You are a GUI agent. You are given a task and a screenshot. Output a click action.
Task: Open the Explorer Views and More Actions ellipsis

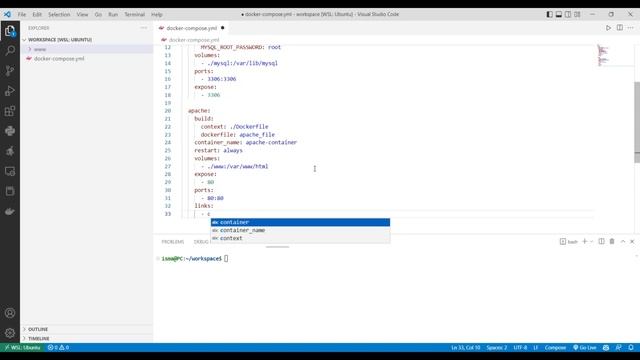point(144,28)
